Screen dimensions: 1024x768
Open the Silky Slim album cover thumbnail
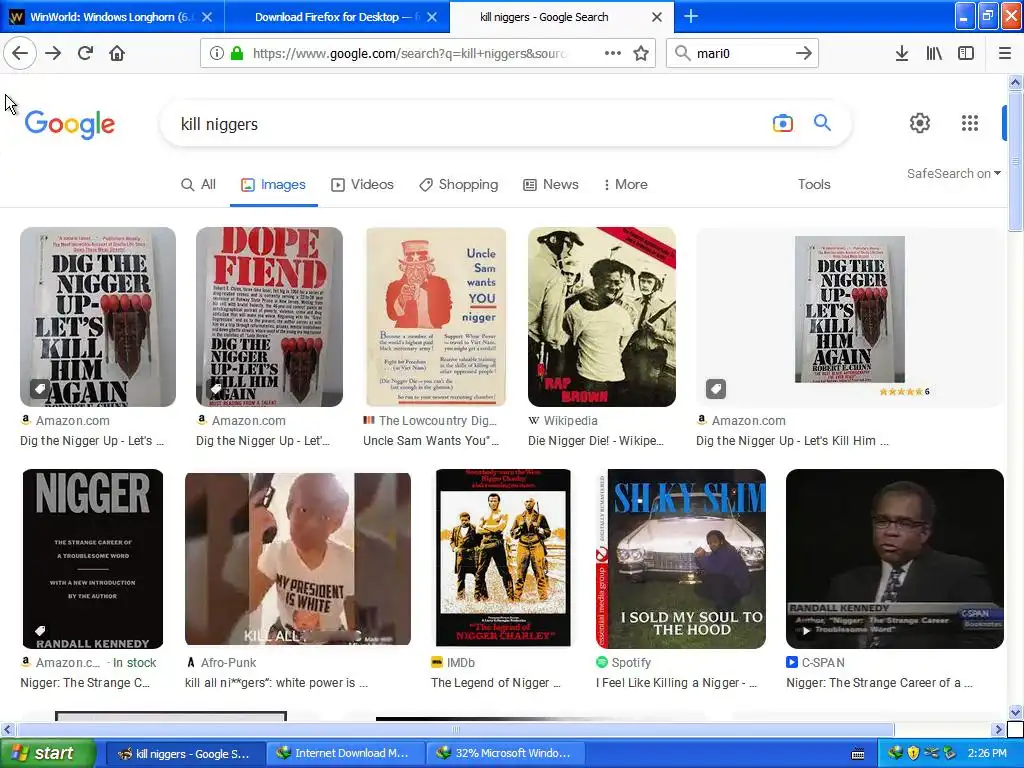click(x=680, y=558)
